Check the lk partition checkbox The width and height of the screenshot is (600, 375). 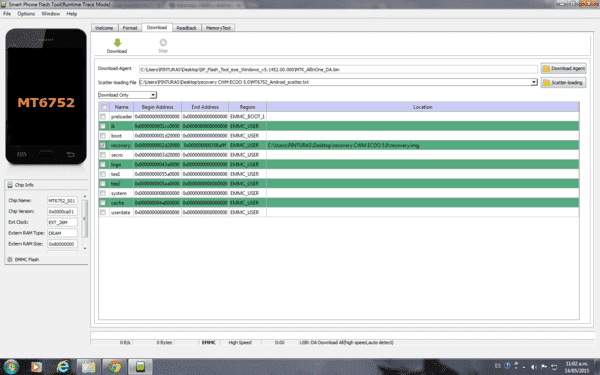pos(103,126)
